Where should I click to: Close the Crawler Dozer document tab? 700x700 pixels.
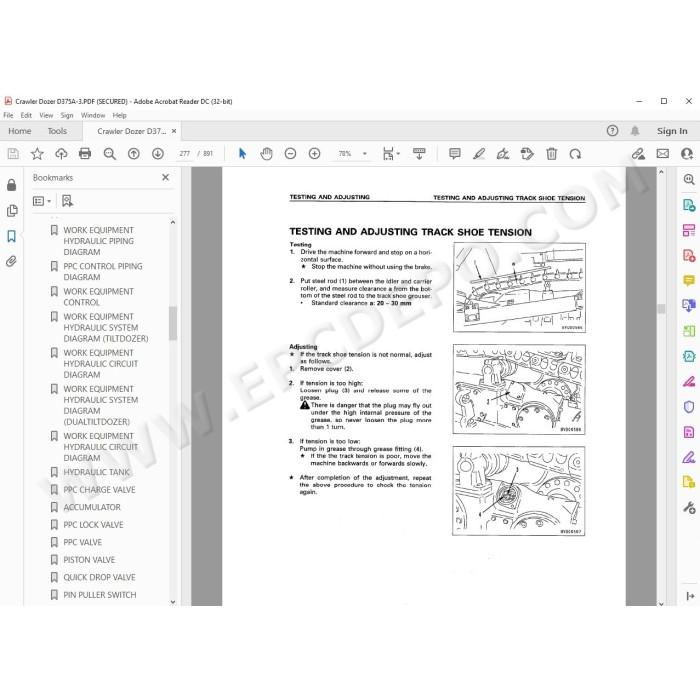[x=174, y=131]
